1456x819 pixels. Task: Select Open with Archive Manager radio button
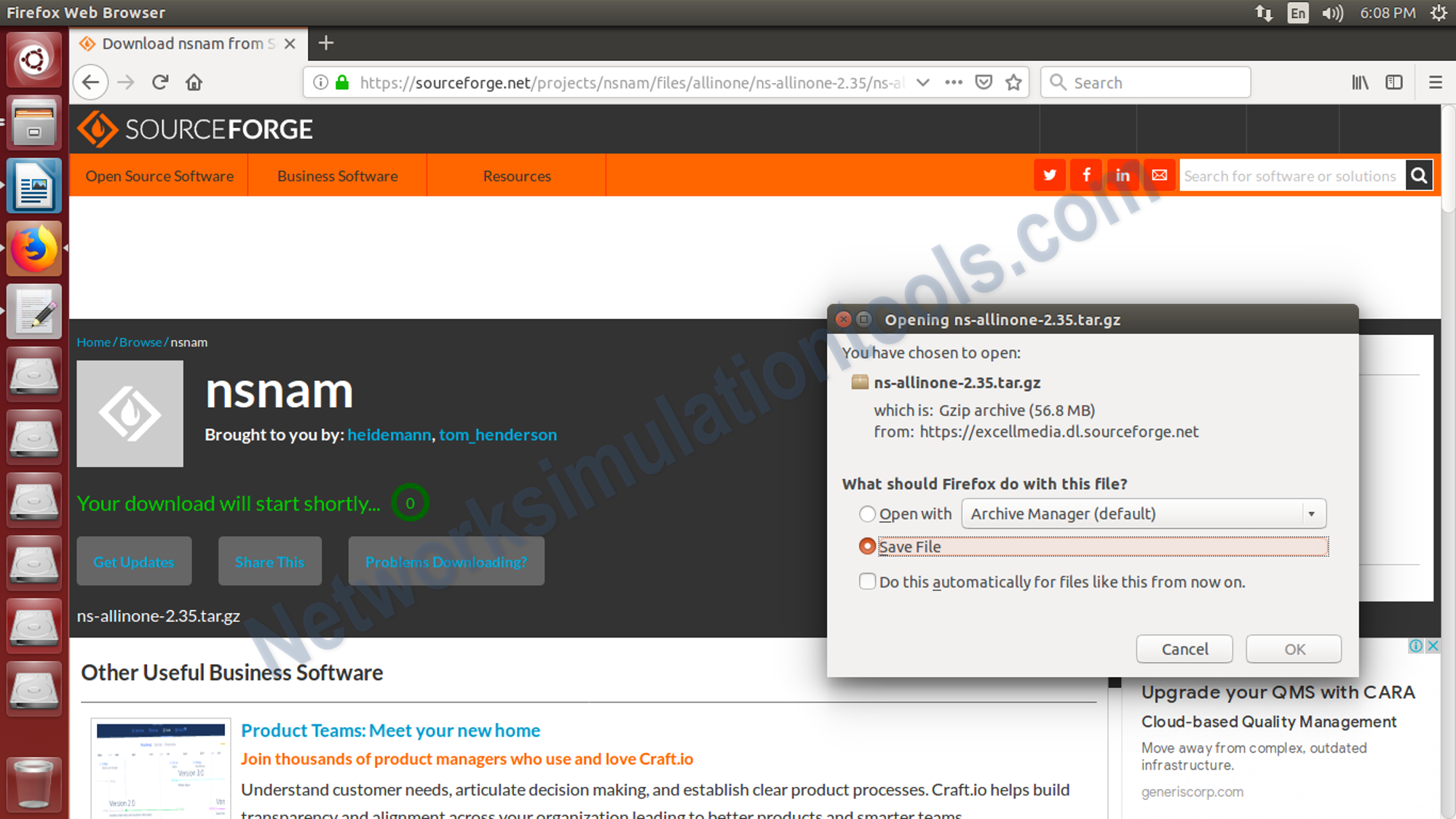click(x=866, y=513)
